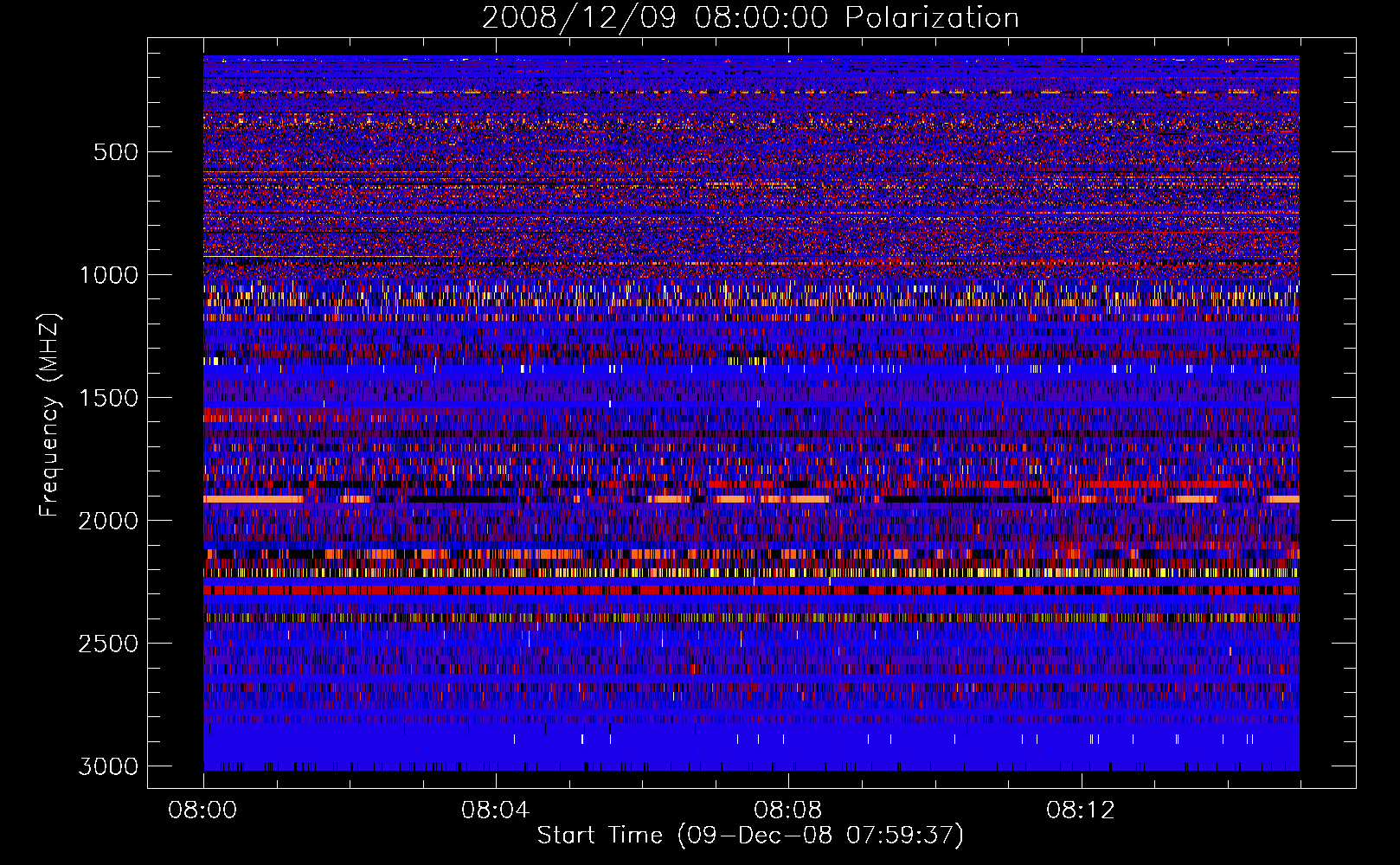
Task: Click the 2000 frequency tick label
Action: 108,521
